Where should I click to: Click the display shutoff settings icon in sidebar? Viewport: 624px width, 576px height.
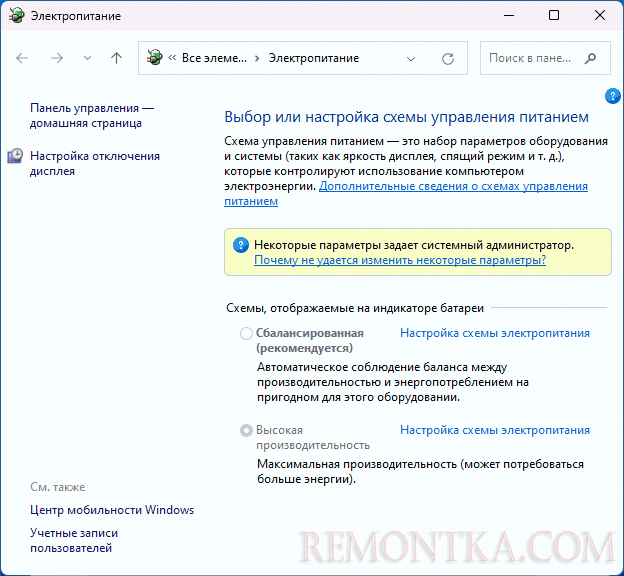click(15, 156)
